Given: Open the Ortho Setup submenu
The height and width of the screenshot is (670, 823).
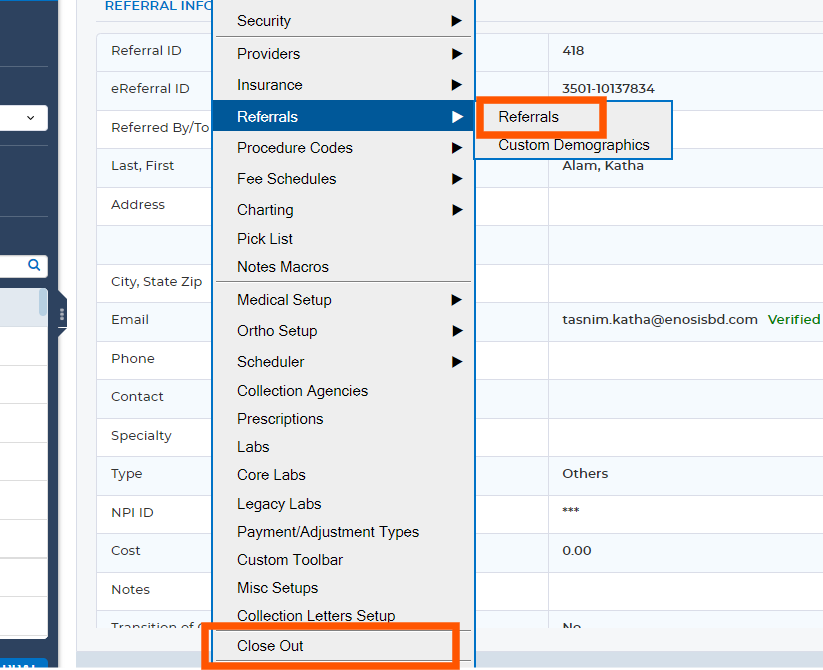Looking at the screenshot, I should tap(343, 331).
